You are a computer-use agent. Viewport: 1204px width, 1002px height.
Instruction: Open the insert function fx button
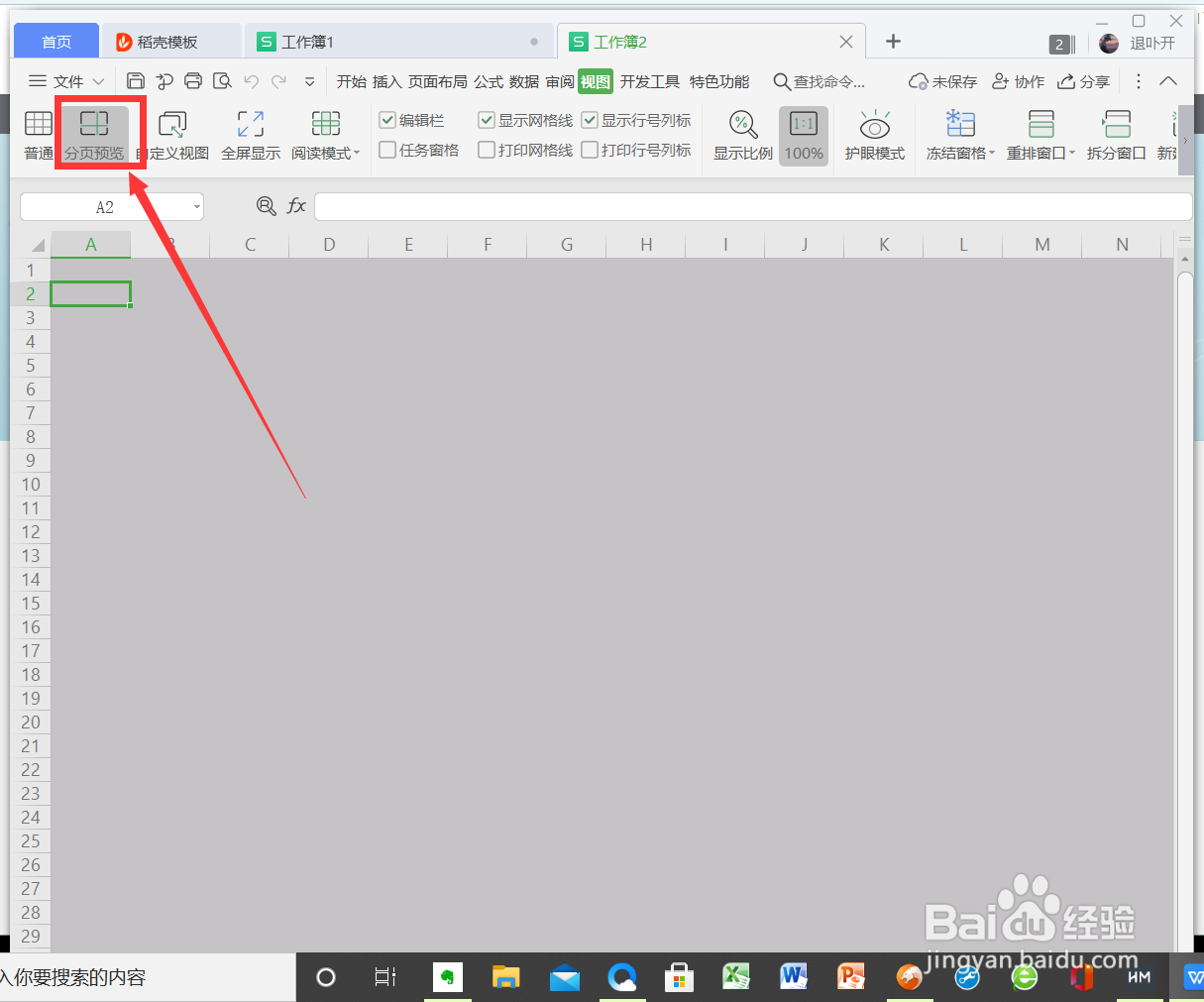click(x=296, y=205)
